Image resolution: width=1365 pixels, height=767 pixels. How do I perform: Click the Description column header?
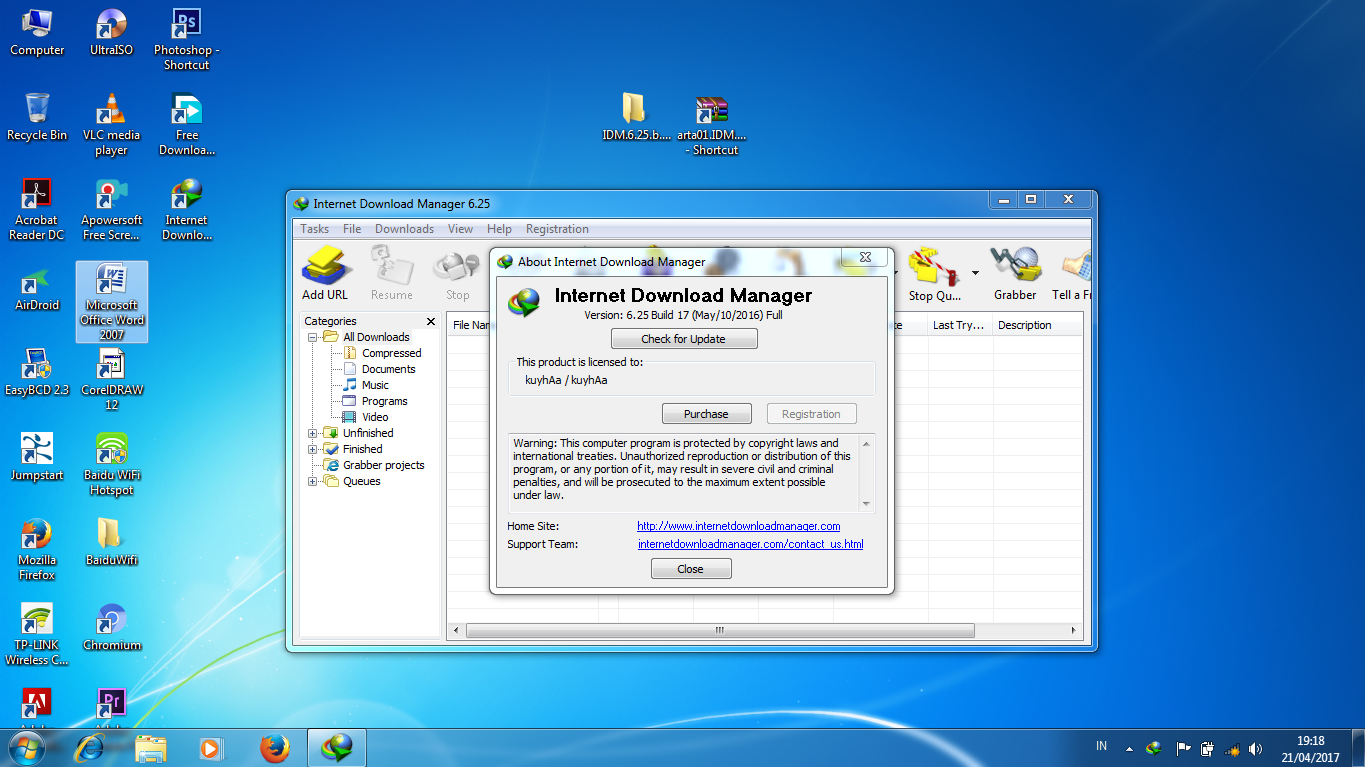pyautogui.click(x=1037, y=325)
